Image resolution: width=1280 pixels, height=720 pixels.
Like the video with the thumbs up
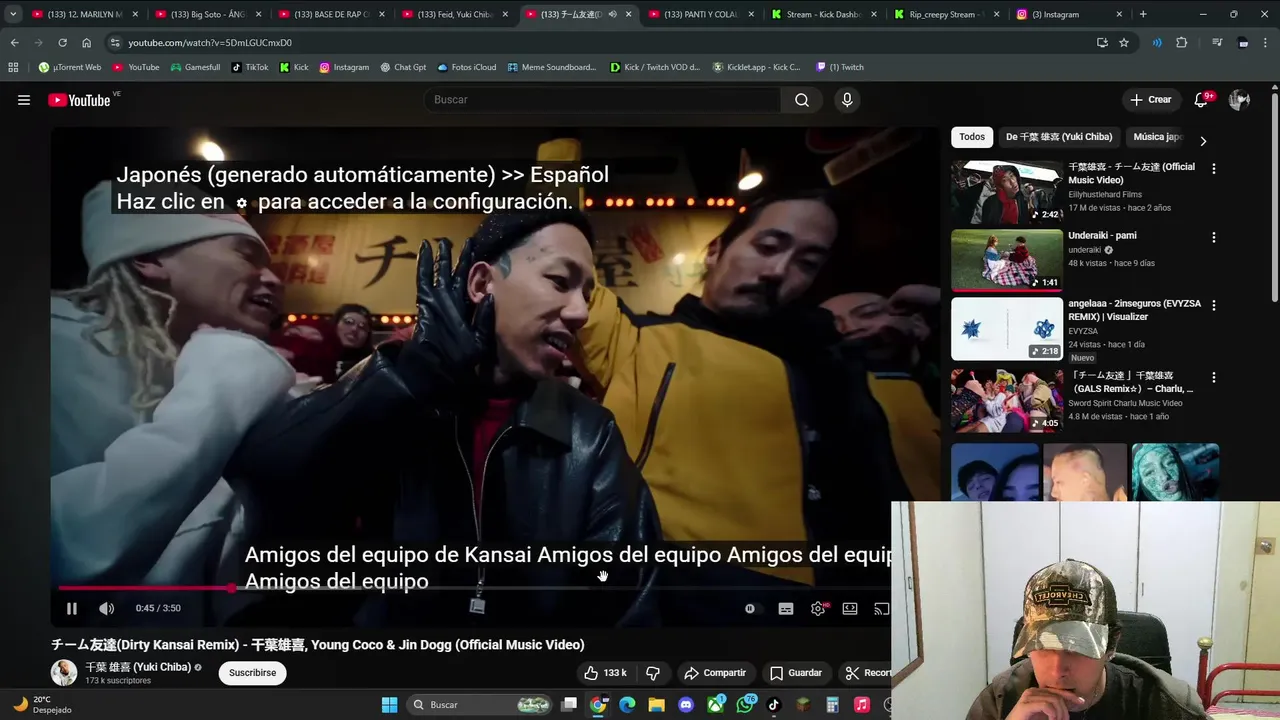[x=605, y=673]
